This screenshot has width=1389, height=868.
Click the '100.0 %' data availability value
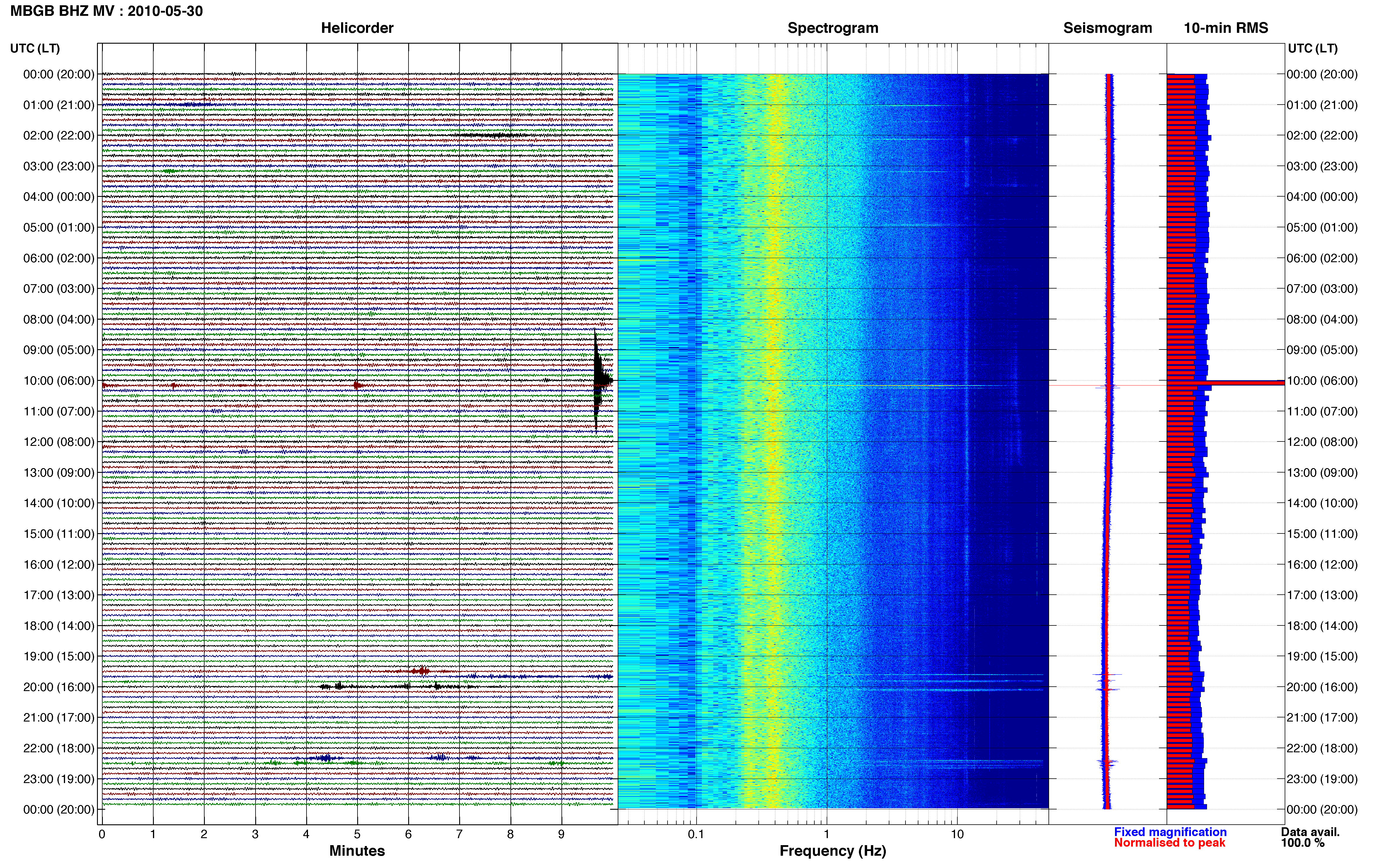1302,843
